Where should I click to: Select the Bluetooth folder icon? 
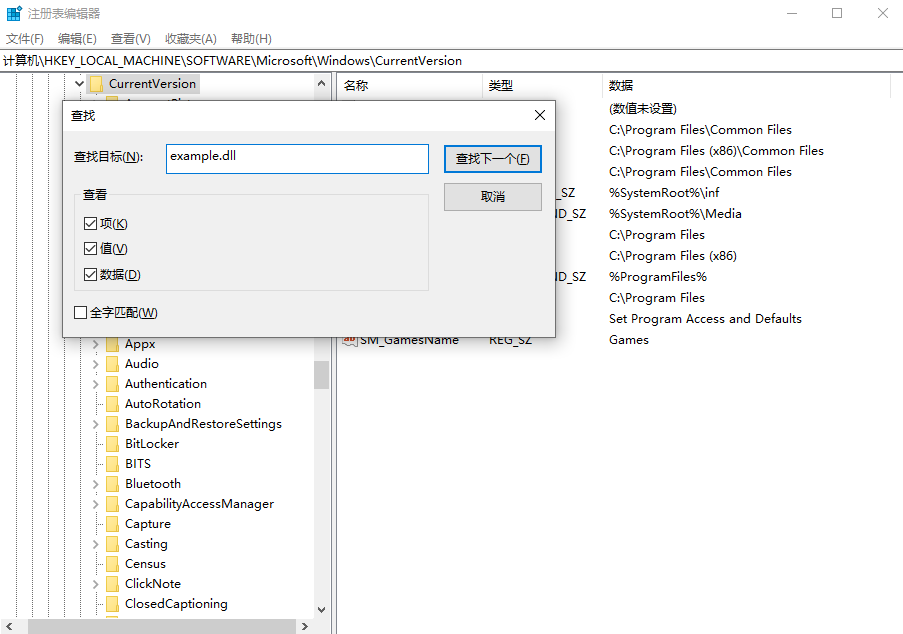pyautogui.click(x=112, y=484)
